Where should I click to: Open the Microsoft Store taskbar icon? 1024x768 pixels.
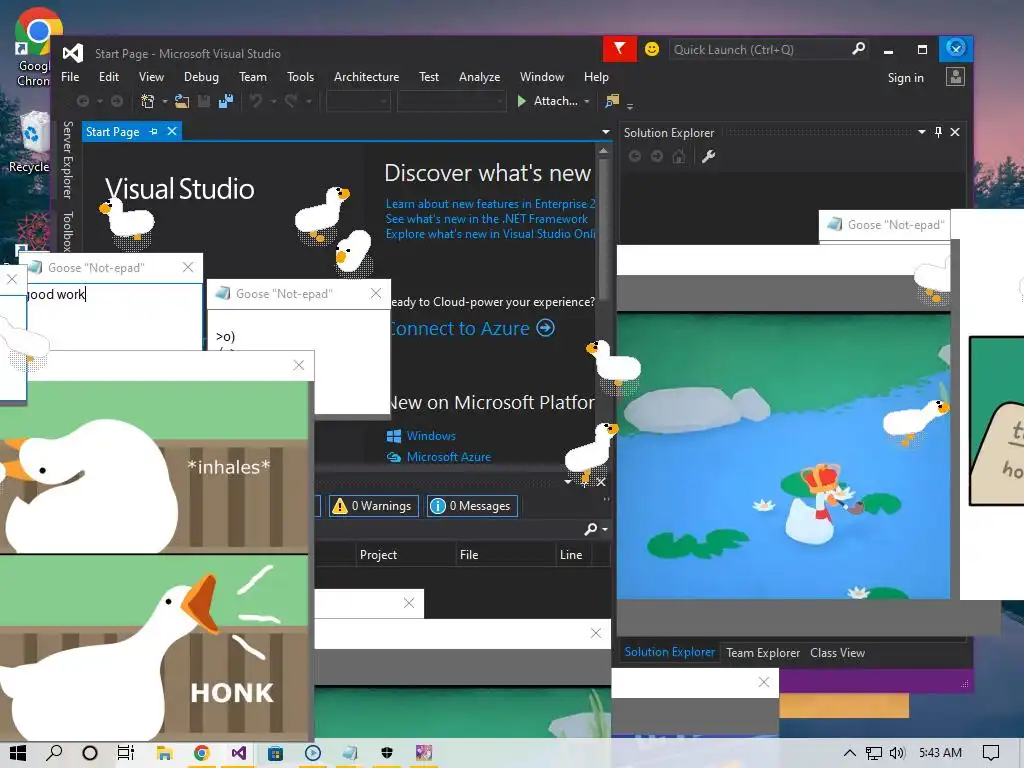tap(276, 753)
